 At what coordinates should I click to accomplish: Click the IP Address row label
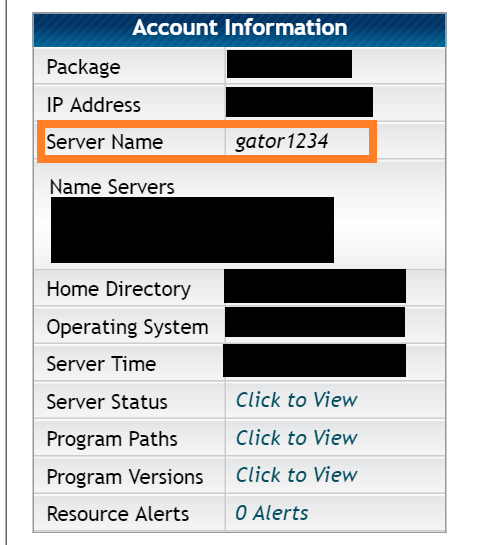pos(94,105)
